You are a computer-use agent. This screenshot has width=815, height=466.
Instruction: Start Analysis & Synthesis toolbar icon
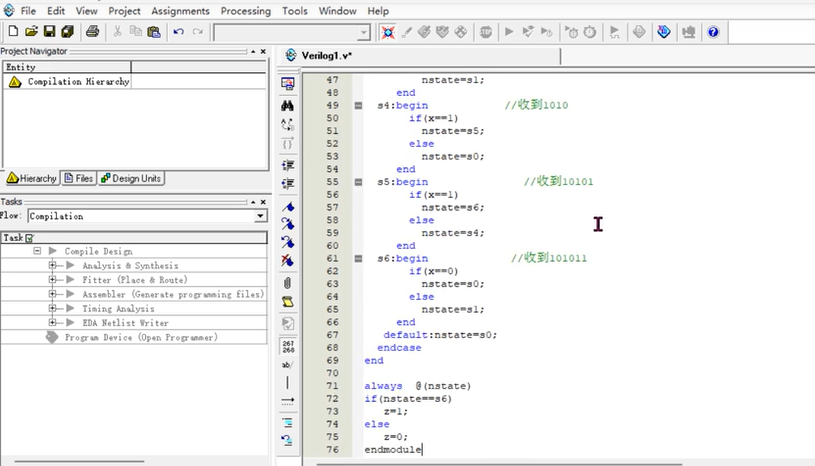[528, 32]
